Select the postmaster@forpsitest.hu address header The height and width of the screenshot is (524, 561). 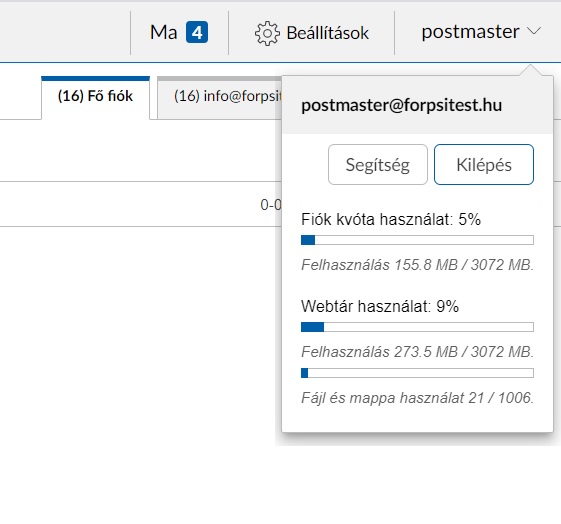[x=401, y=105]
